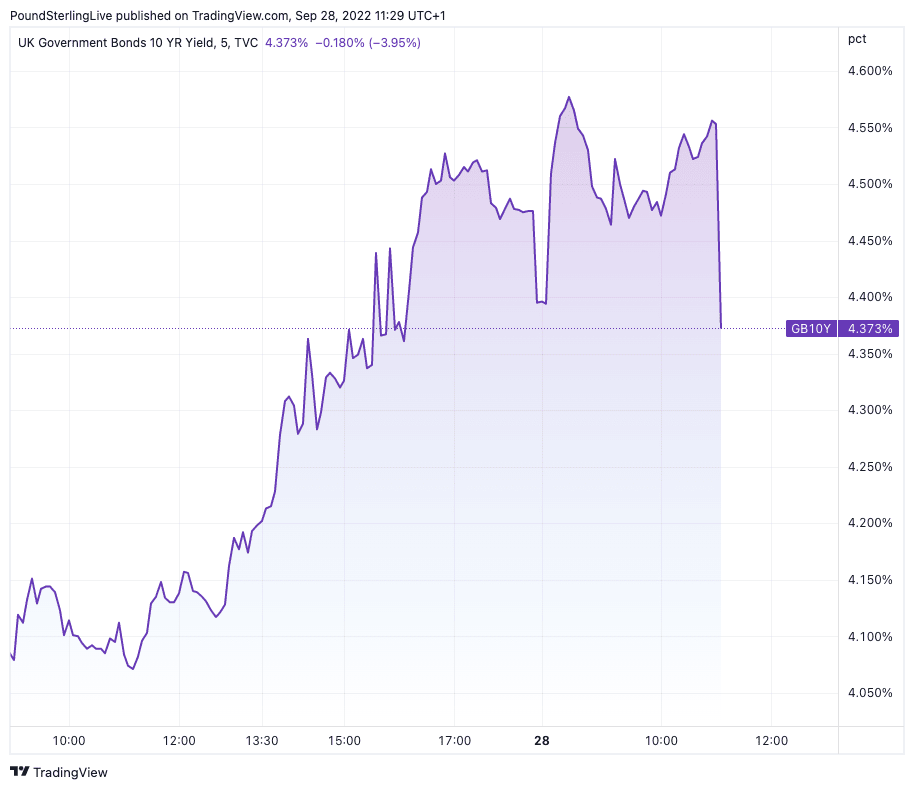Select the 13:30 time axis label

(261, 741)
